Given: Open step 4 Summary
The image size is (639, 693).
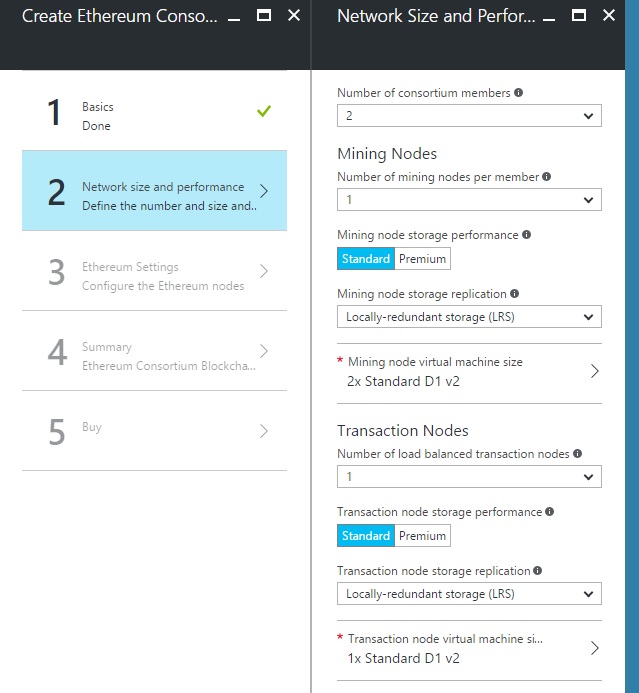Looking at the screenshot, I should pos(154,350).
